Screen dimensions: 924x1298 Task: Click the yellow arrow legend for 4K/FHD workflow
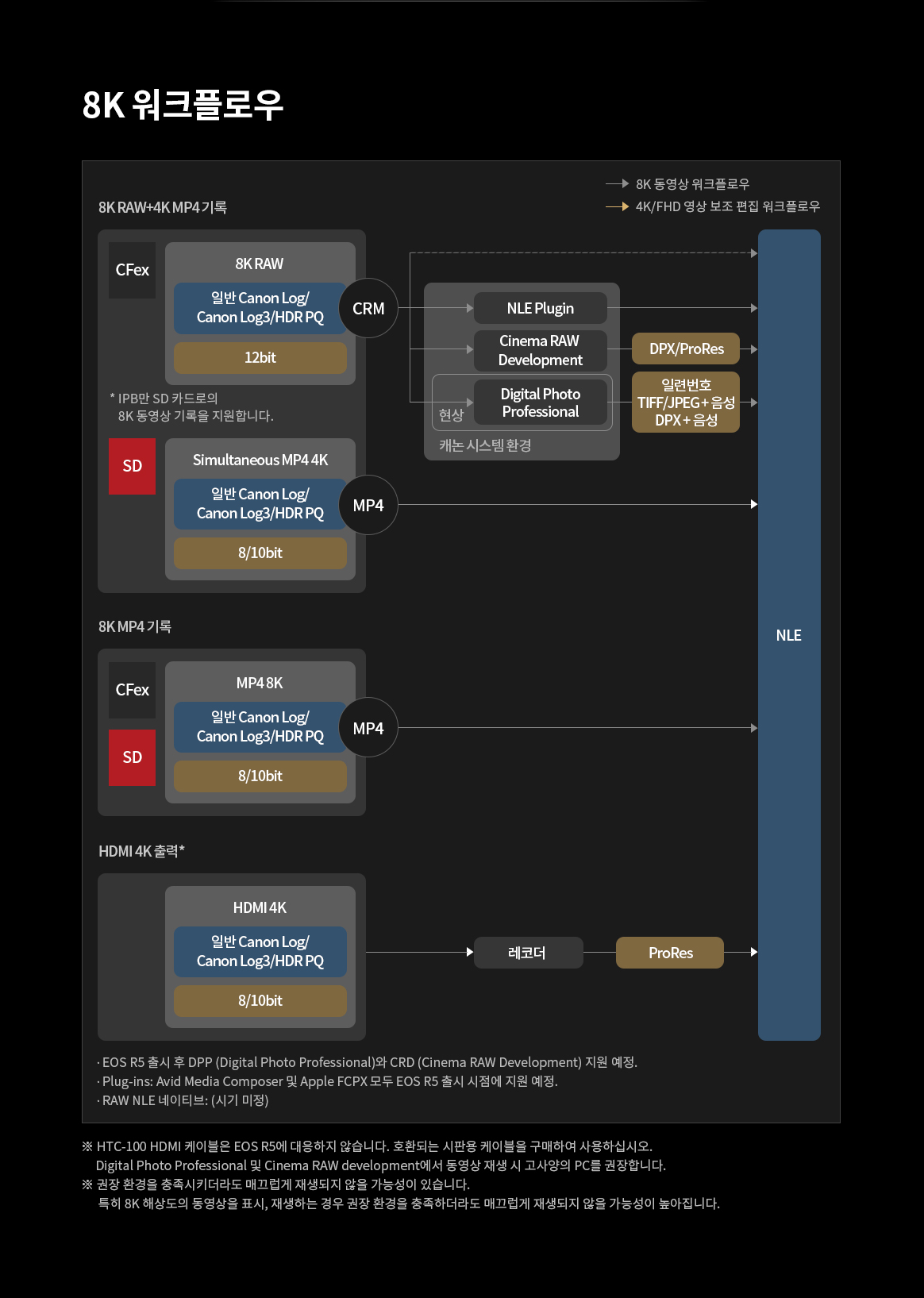[618, 206]
